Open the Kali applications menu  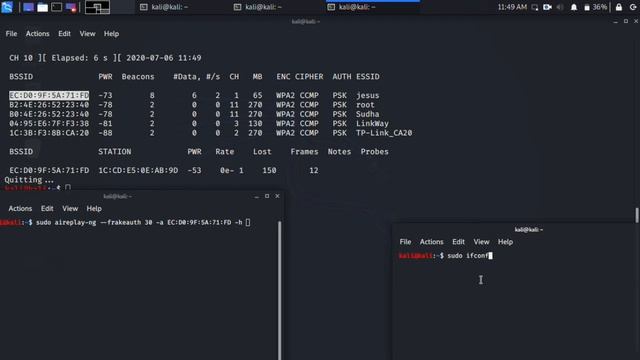pyautogui.click(x=7, y=7)
